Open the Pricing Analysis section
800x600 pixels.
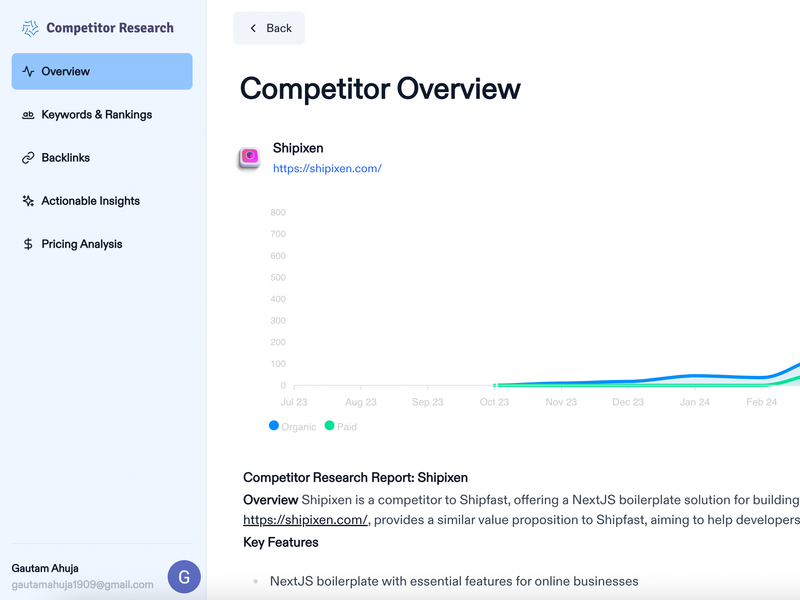tap(80, 243)
